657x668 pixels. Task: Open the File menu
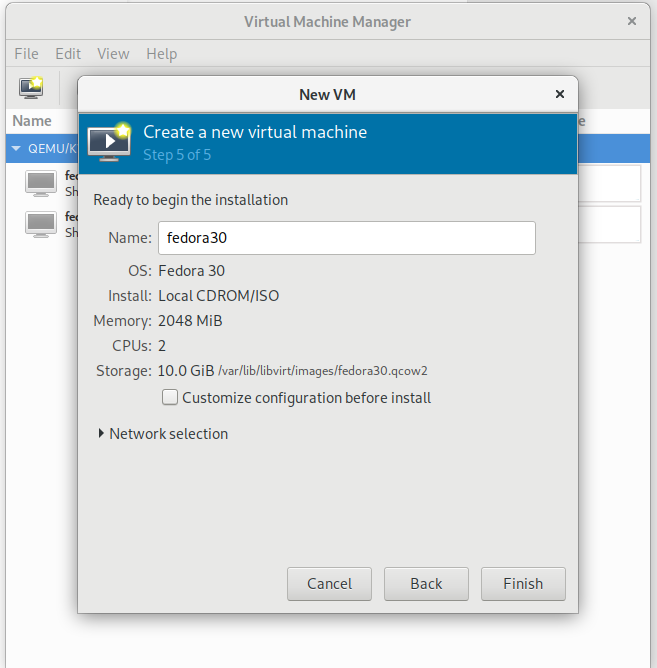pos(27,54)
